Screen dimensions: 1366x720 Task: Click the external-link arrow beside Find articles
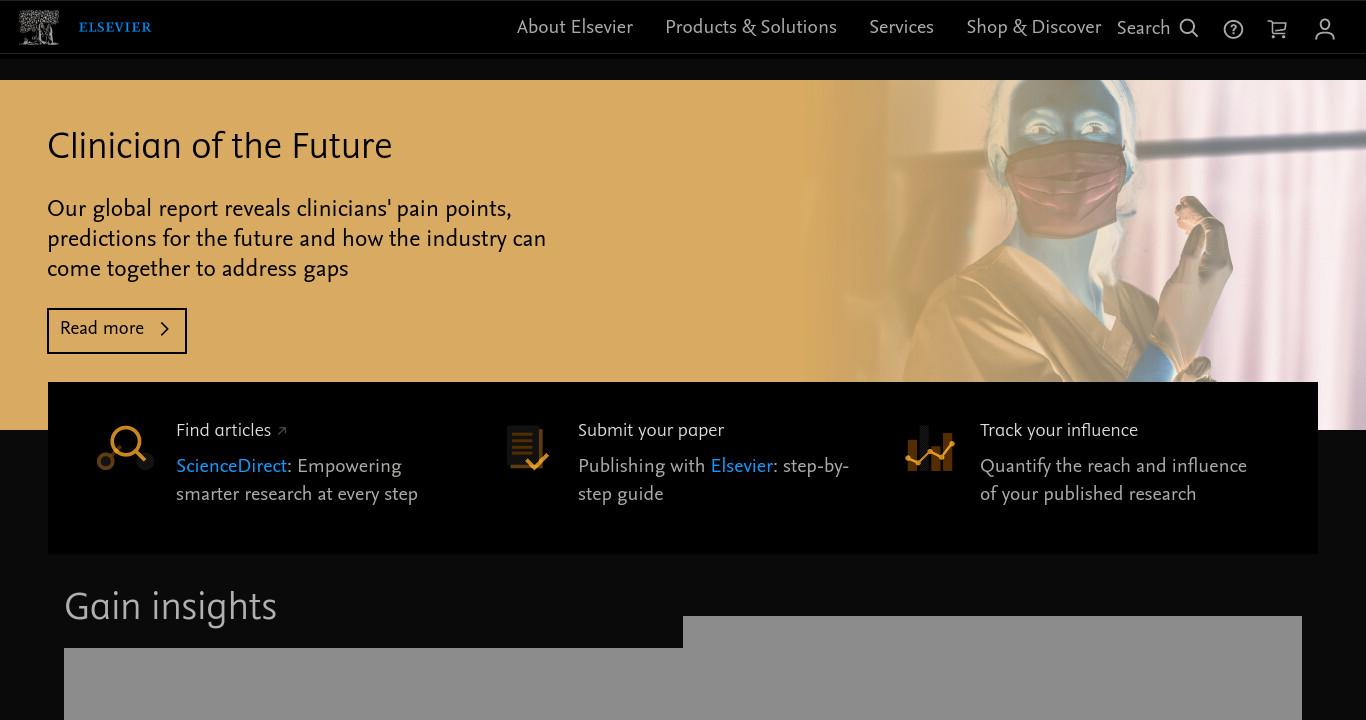(282, 431)
